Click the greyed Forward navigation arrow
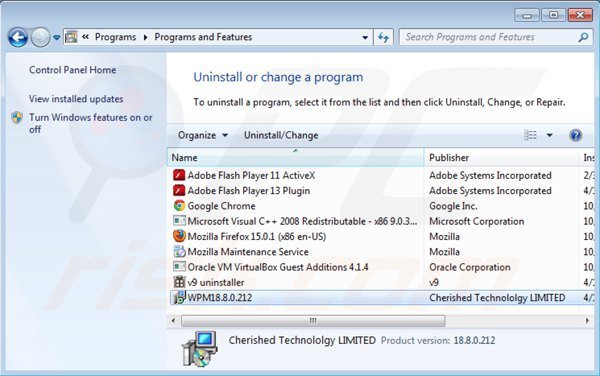Image resolution: width=600 pixels, height=376 pixels. click(x=40, y=37)
